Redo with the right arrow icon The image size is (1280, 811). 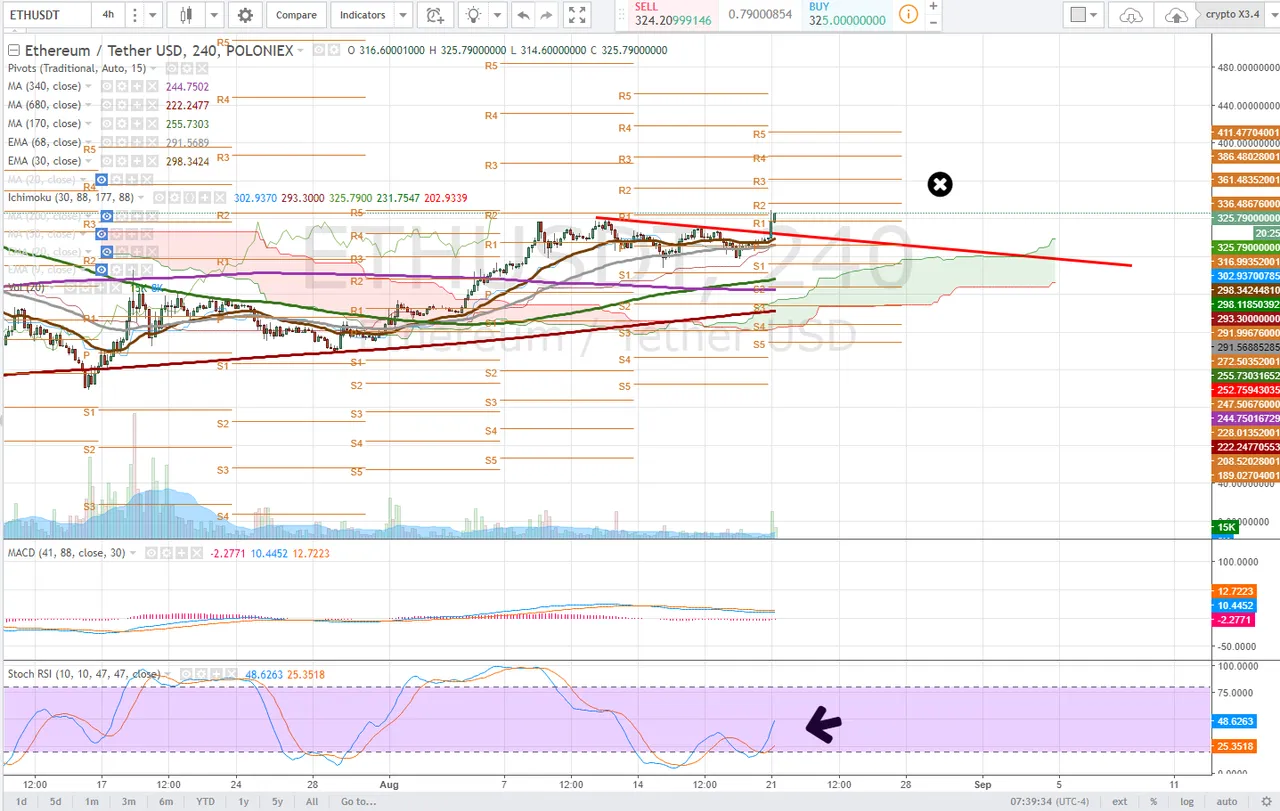coord(546,15)
